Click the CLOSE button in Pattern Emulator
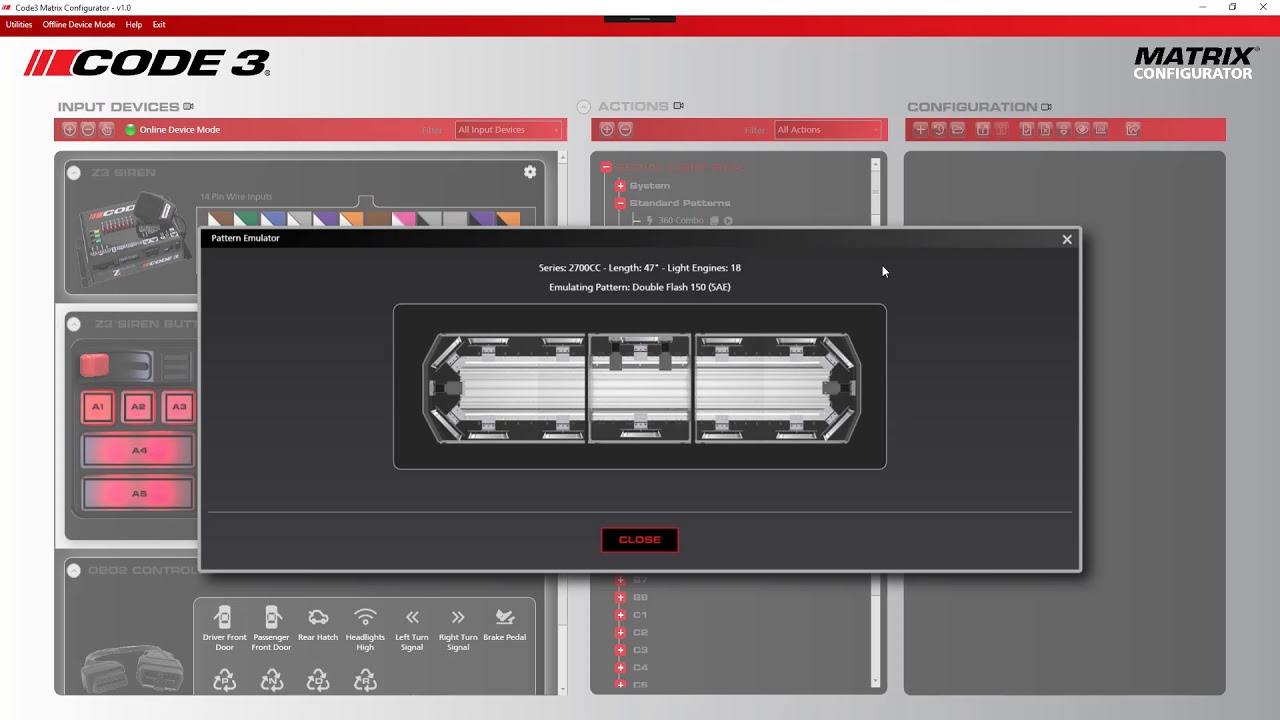The image size is (1280, 720). coord(640,540)
